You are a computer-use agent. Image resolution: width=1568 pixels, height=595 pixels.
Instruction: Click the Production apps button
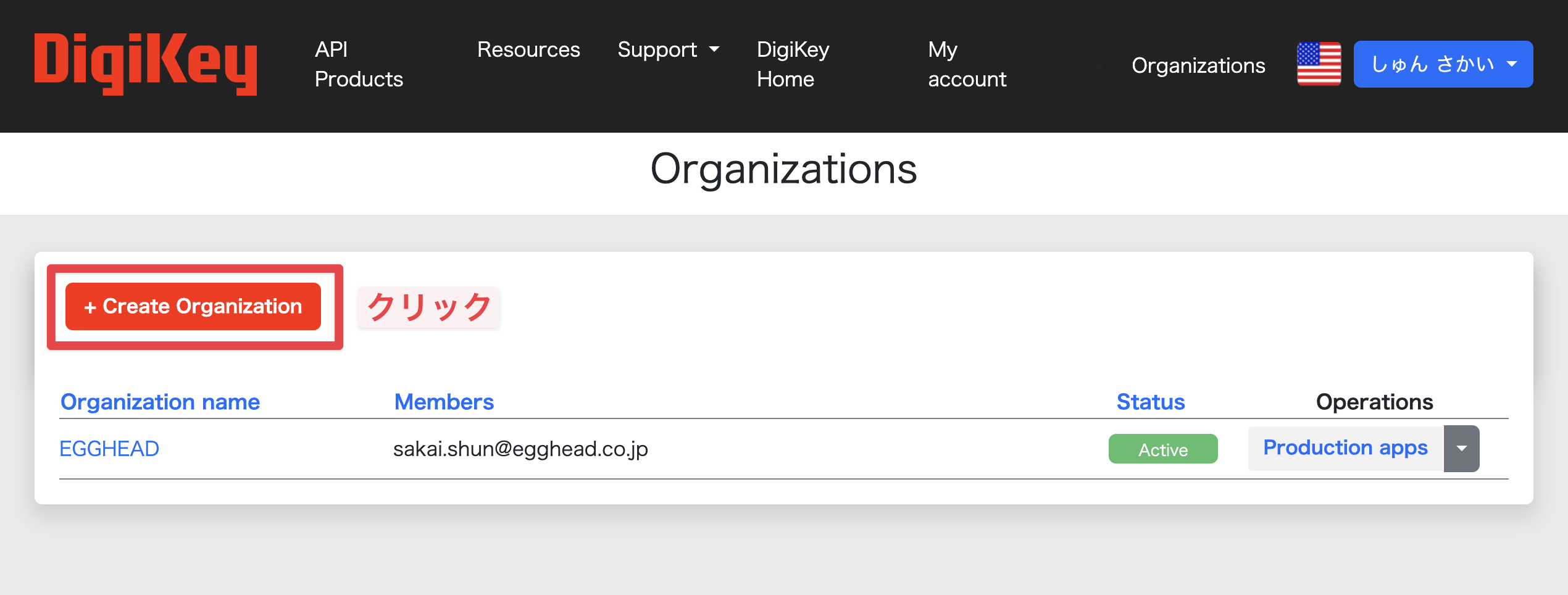(x=1345, y=448)
